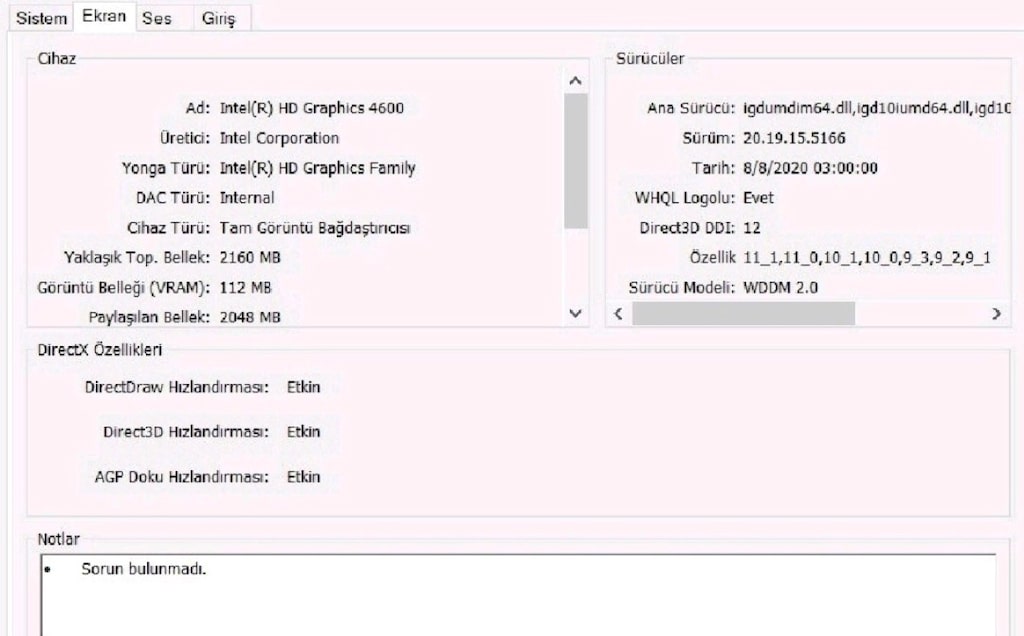The height and width of the screenshot is (636, 1024).
Task: Click driver version '20.19.15.5166'
Action: pyautogui.click(x=794, y=138)
